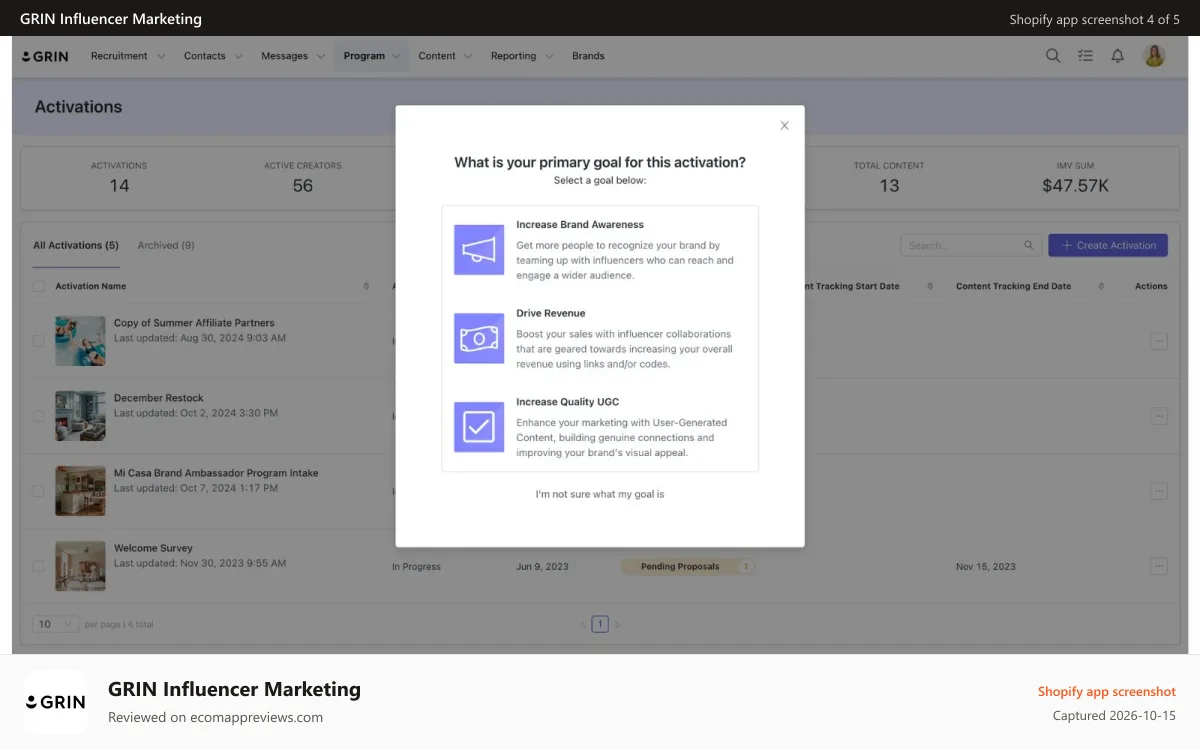Open the Brands nav item
This screenshot has height=750, width=1200.
pyautogui.click(x=588, y=56)
